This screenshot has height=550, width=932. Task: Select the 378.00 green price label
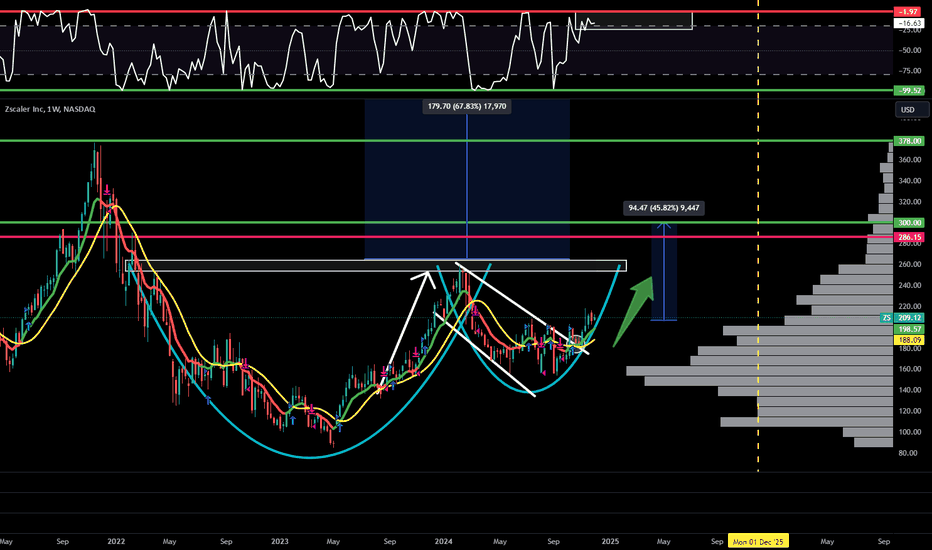909,141
